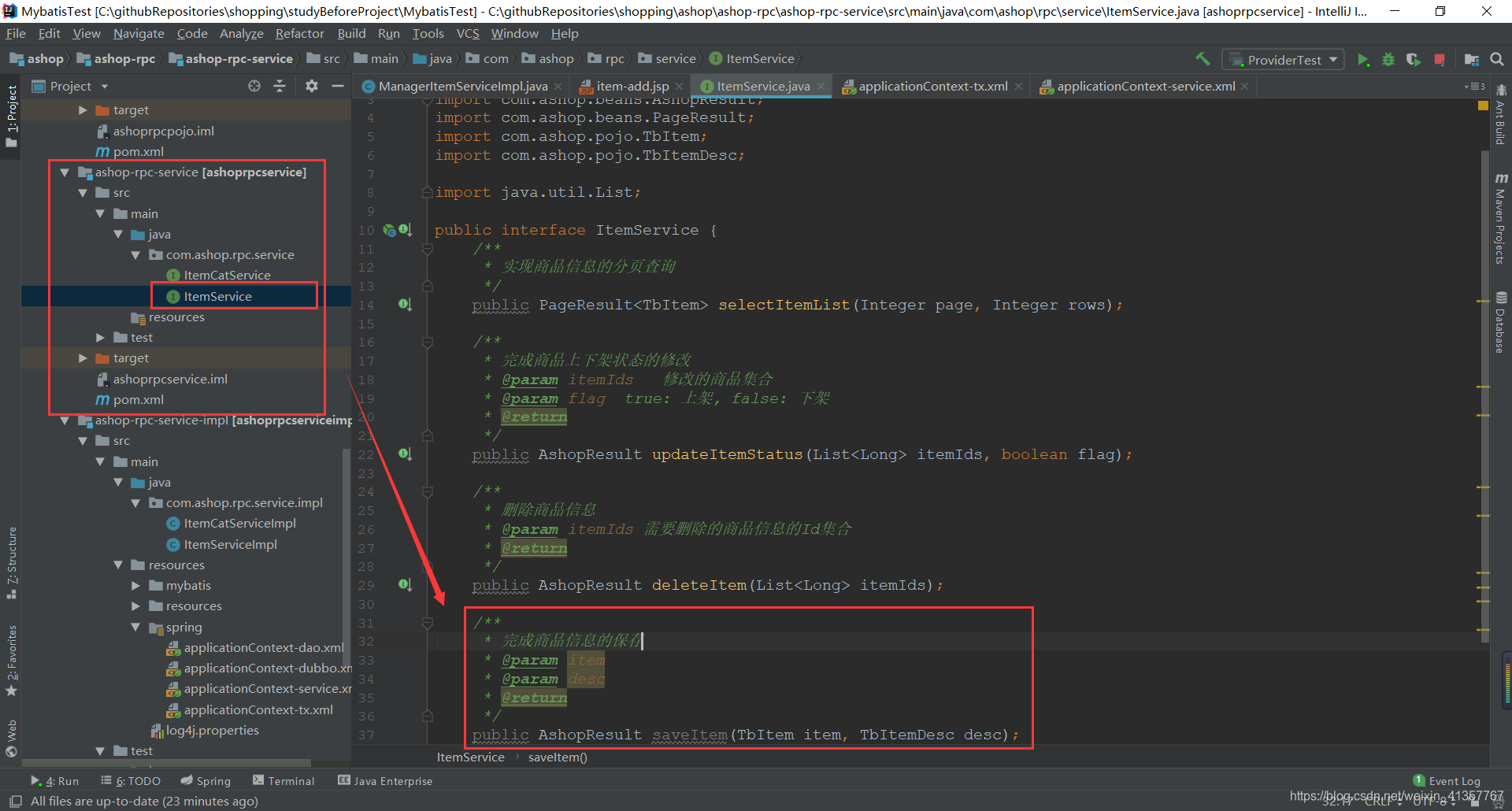Collapse the spring folder
1512x811 pixels.
[135, 628]
